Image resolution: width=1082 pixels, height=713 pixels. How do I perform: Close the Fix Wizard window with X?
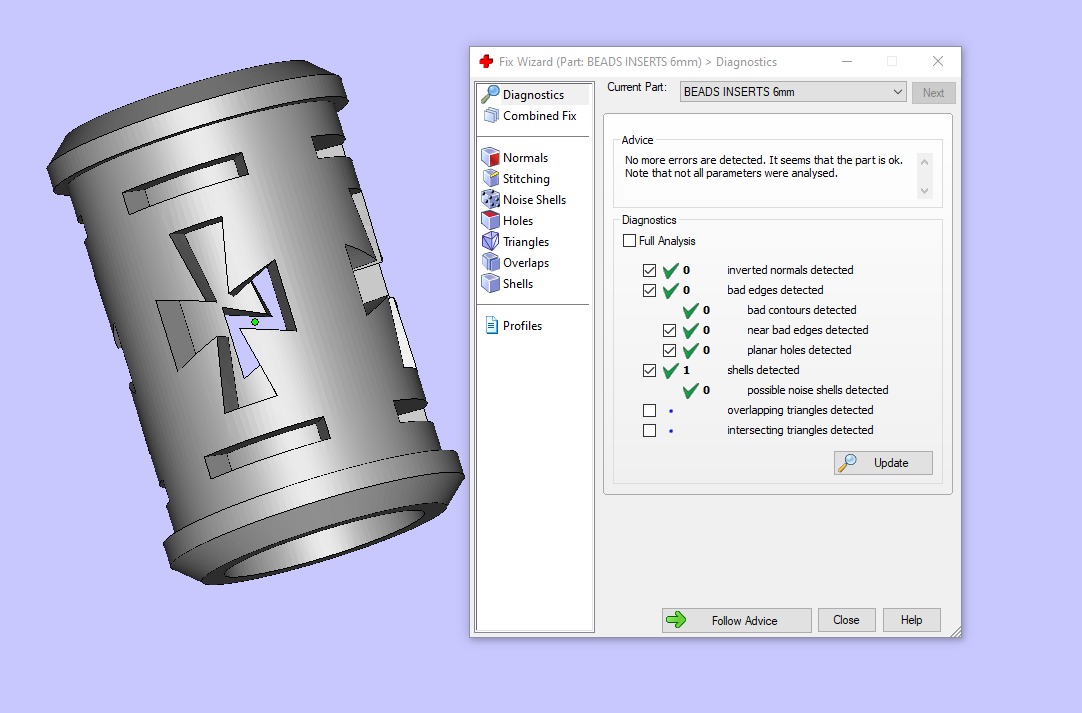point(937,61)
